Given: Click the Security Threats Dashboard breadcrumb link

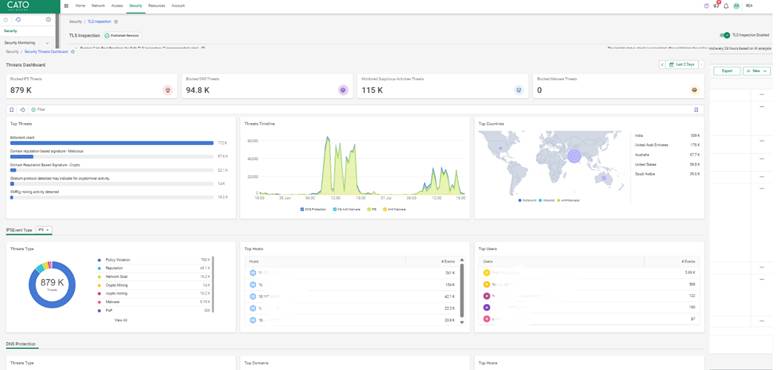Looking at the screenshot, I should point(46,52).
